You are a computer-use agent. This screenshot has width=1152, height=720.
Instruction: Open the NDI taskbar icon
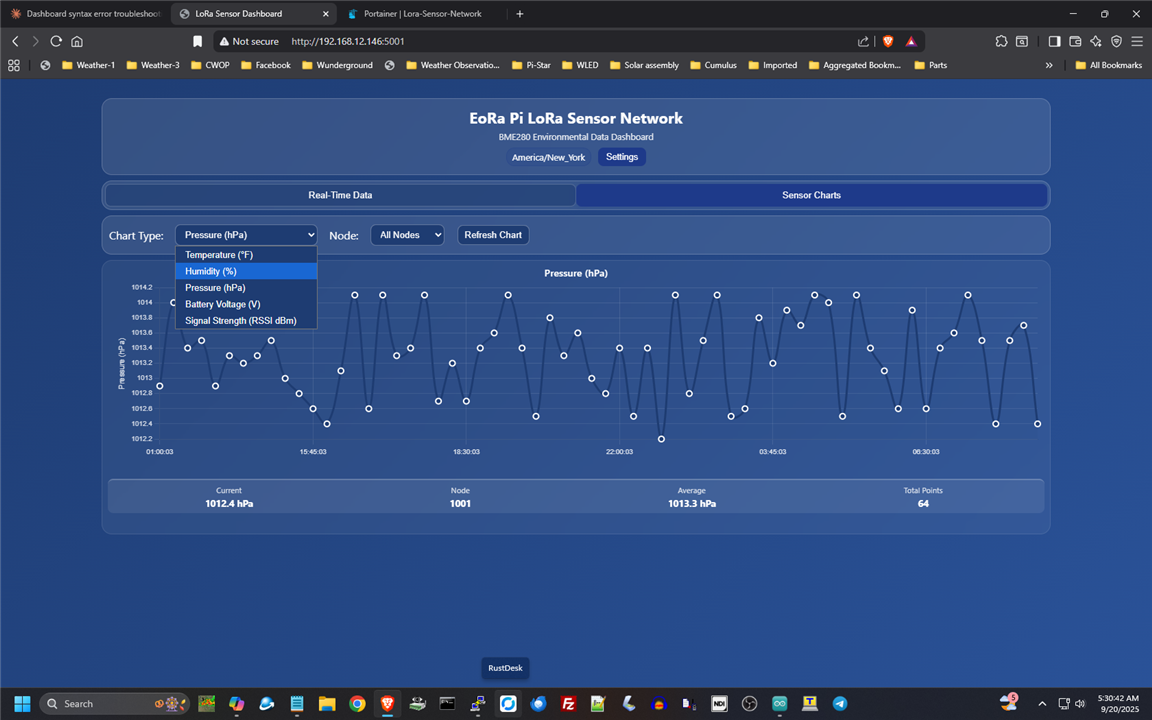(719, 704)
